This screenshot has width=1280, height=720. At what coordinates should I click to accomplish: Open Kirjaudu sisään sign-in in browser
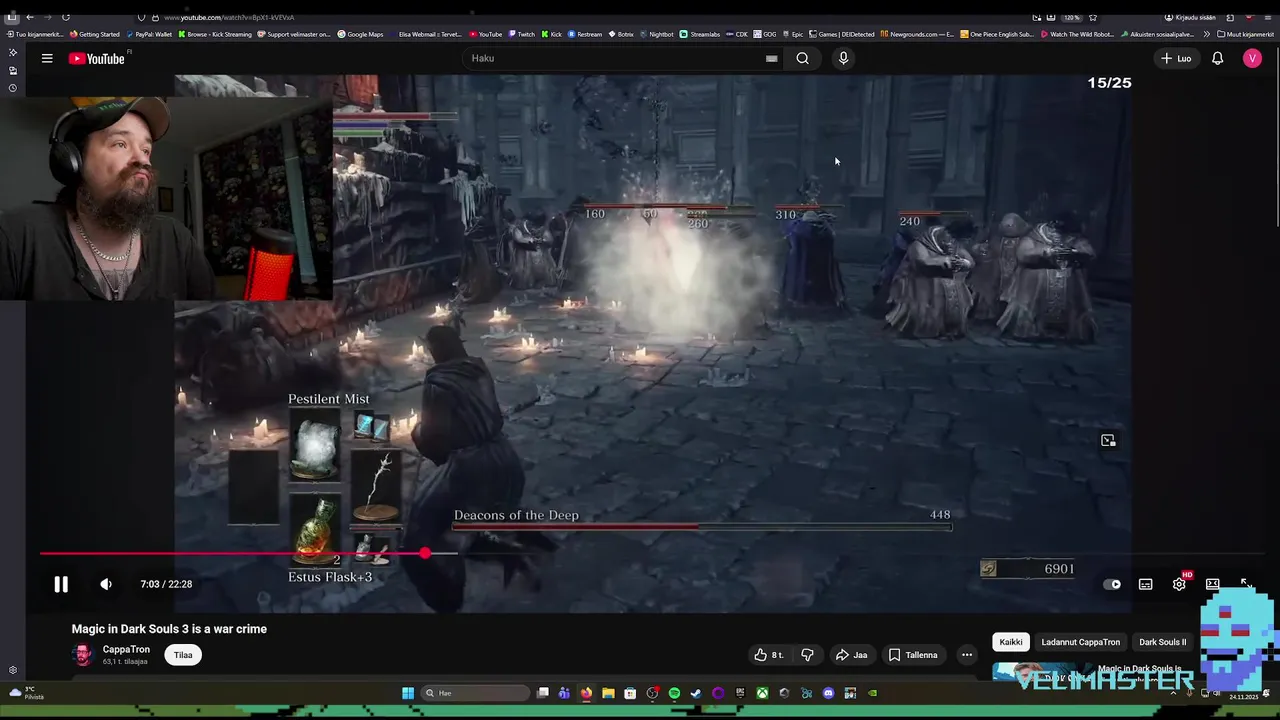[x=1190, y=17]
